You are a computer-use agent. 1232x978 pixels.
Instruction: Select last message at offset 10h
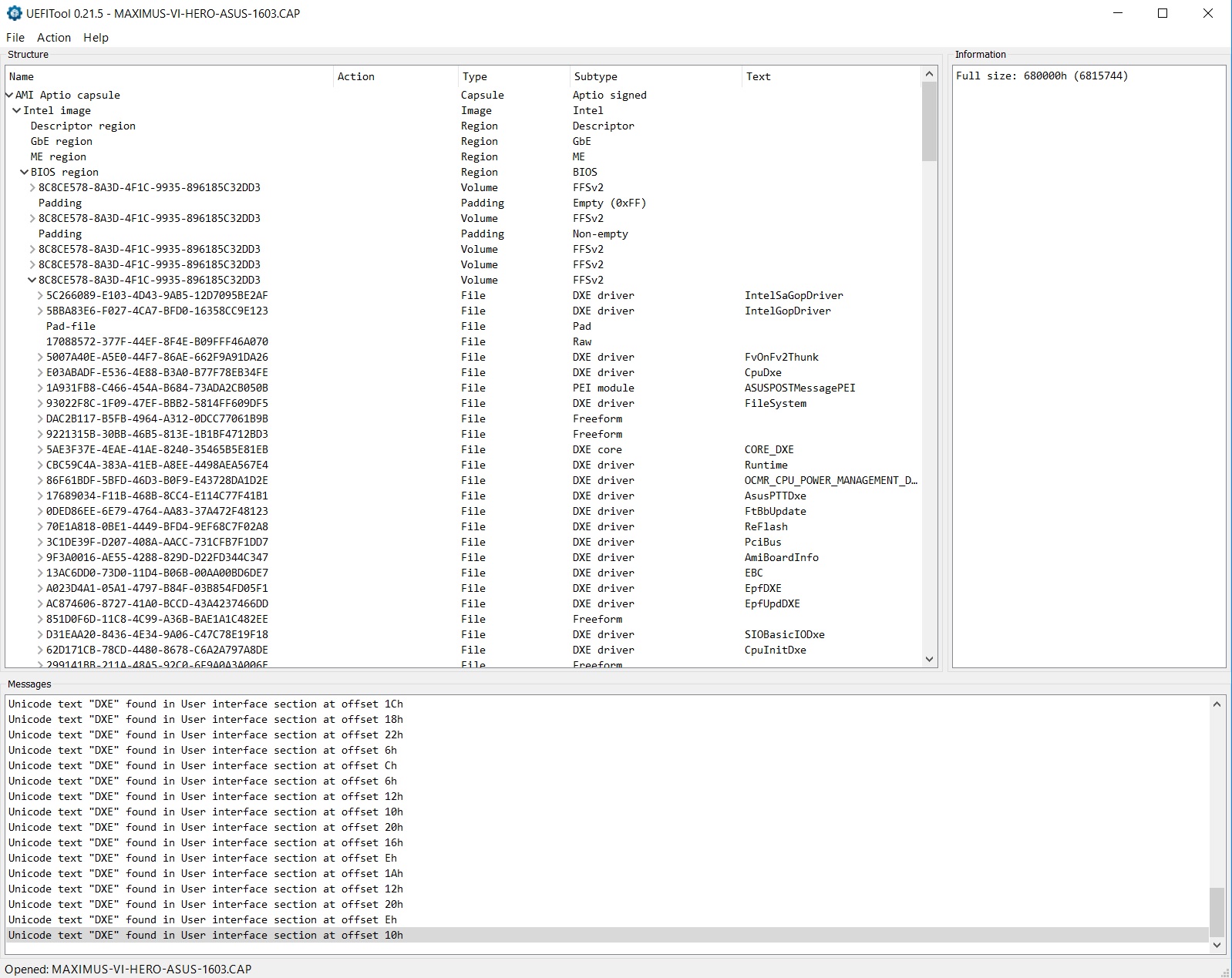pos(608,935)
